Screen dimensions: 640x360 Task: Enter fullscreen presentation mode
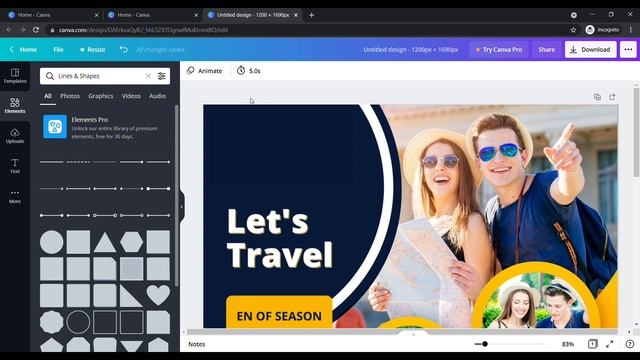(x=610, y=344)
